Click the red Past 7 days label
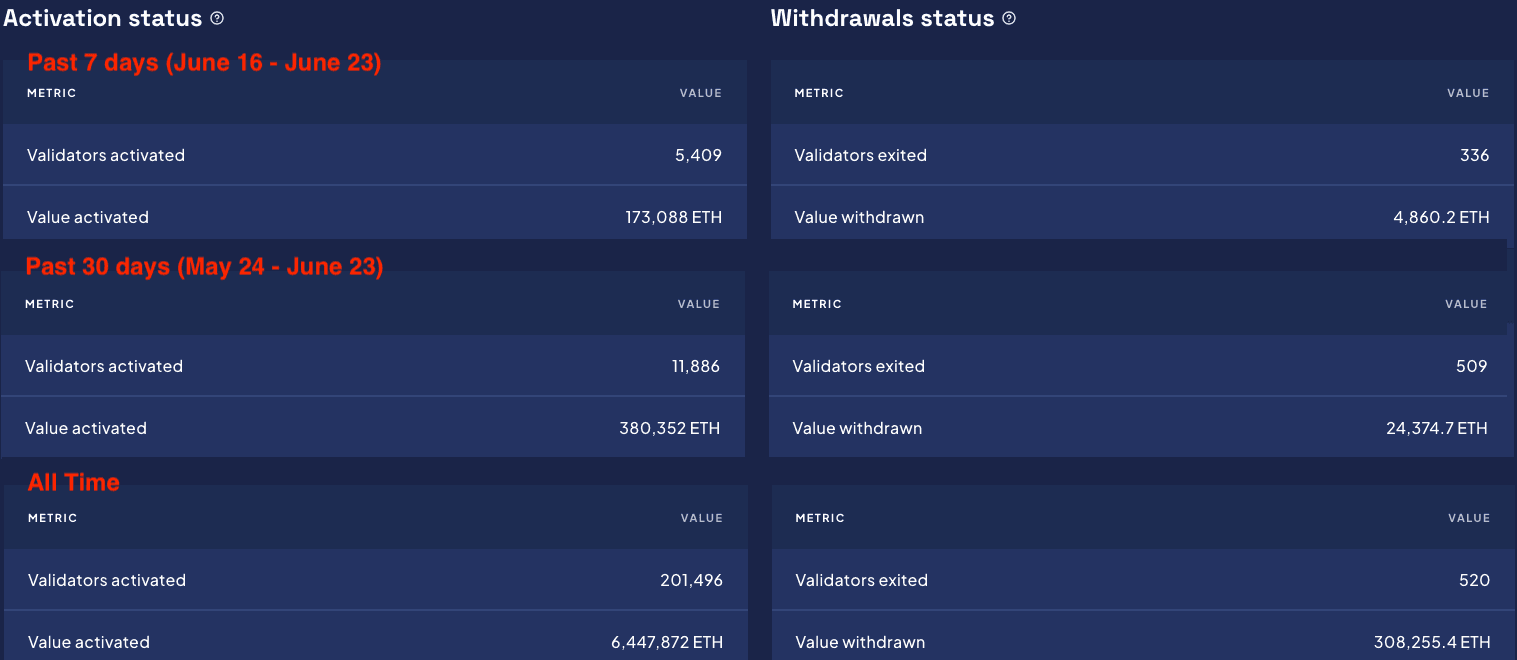 pyautogui.click(x=204, y=63)
